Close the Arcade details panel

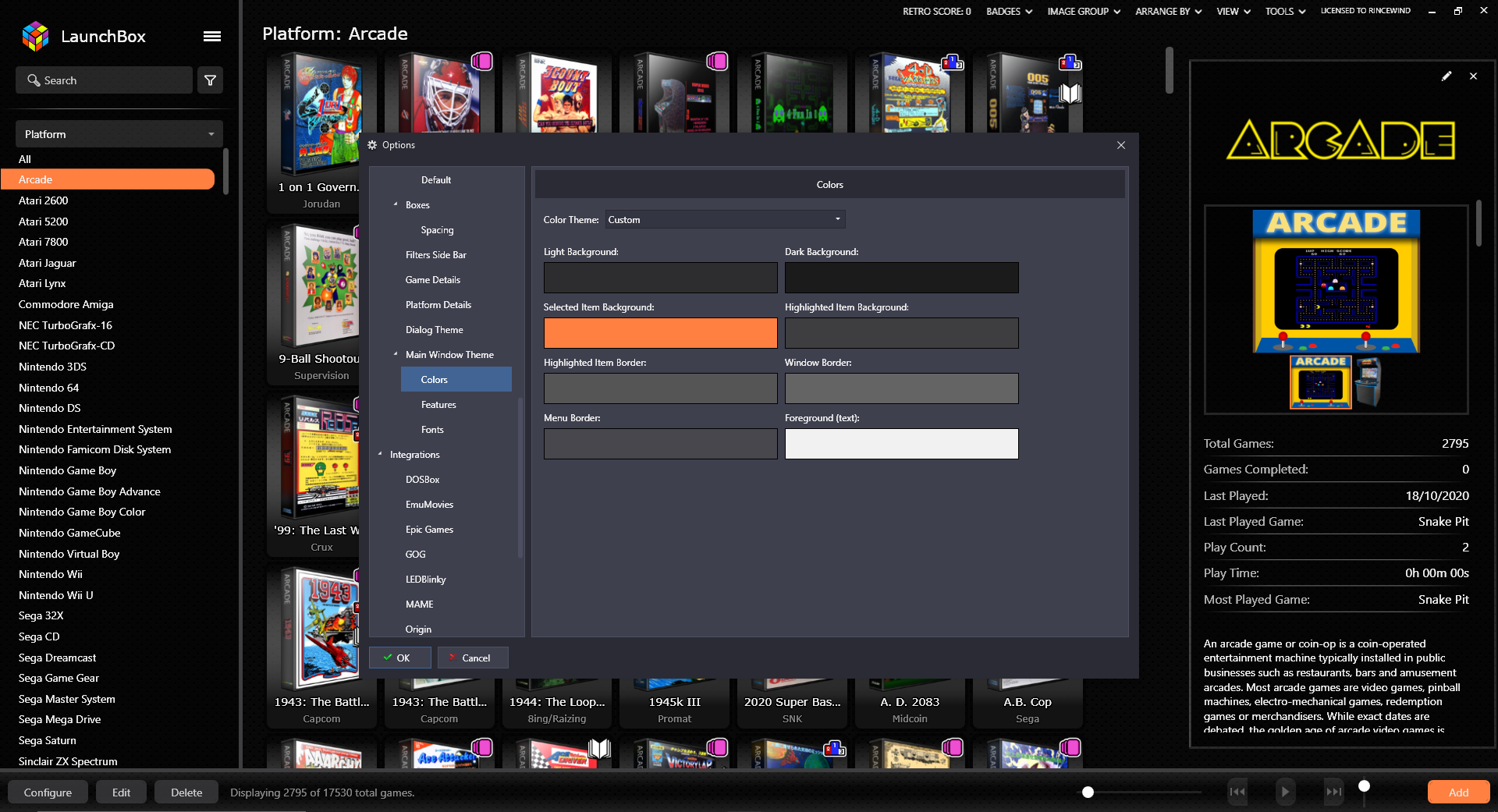coord(1473,76)
